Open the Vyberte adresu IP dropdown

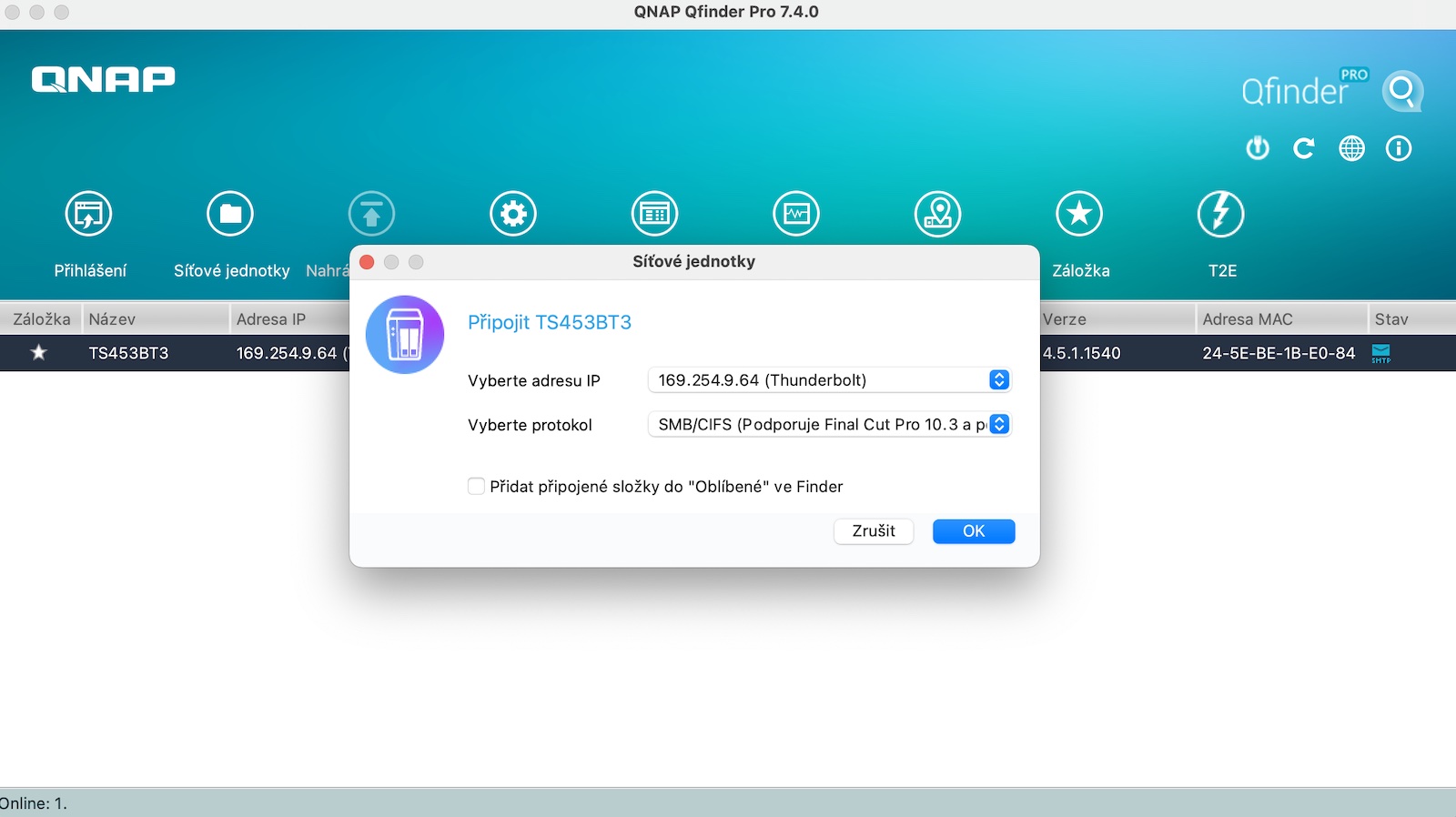[x=829, y=380]
